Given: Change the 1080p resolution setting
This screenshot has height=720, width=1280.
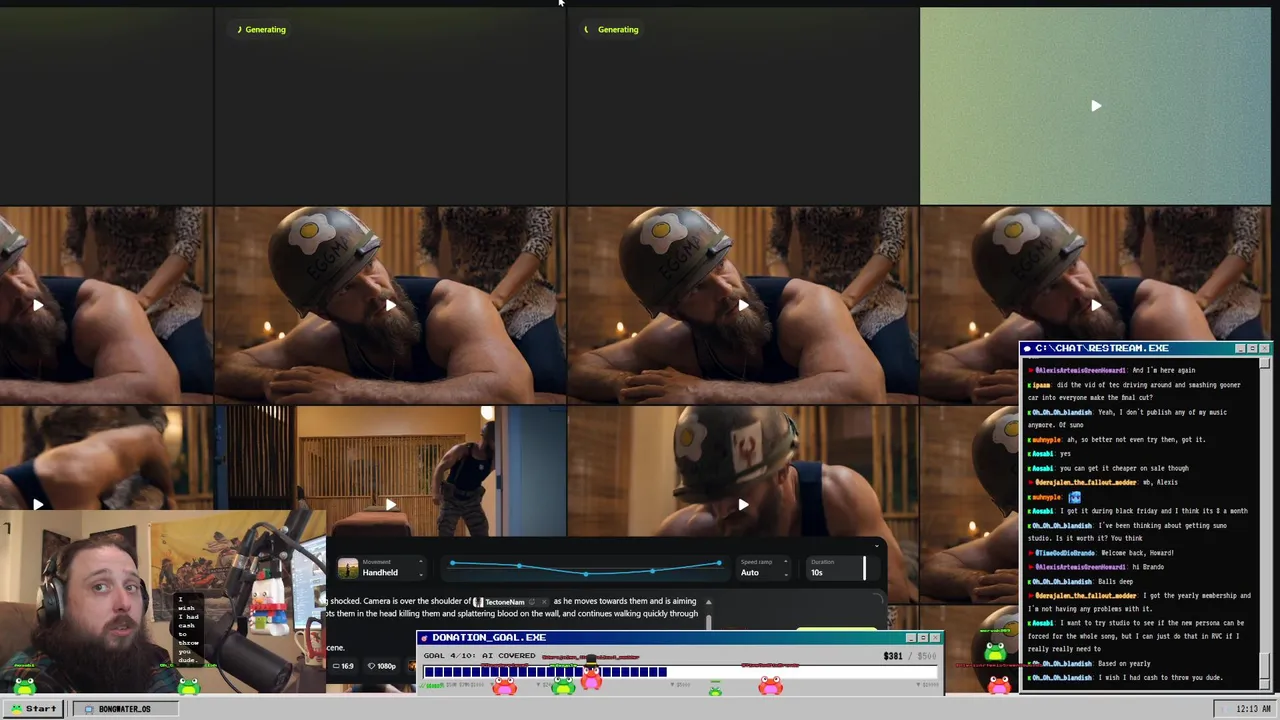Looking at the screenshot, I should click(x=381, y=666).
